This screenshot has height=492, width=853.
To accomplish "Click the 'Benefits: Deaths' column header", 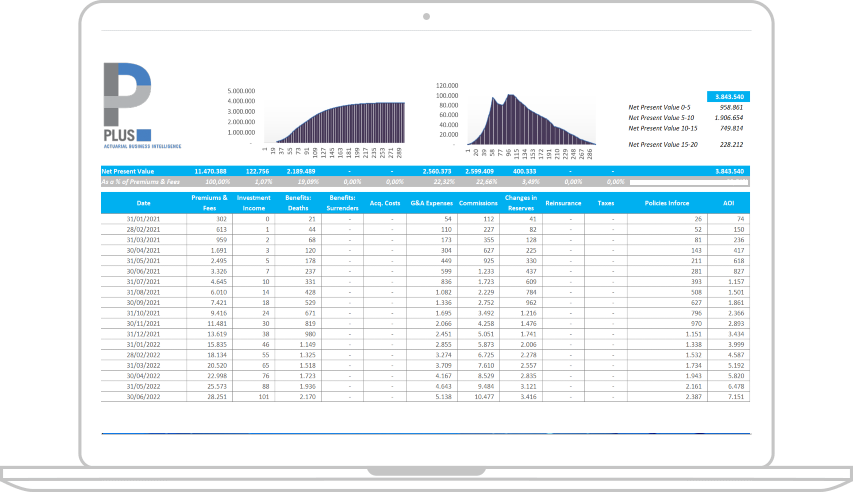I will click(x=298, y=203).
